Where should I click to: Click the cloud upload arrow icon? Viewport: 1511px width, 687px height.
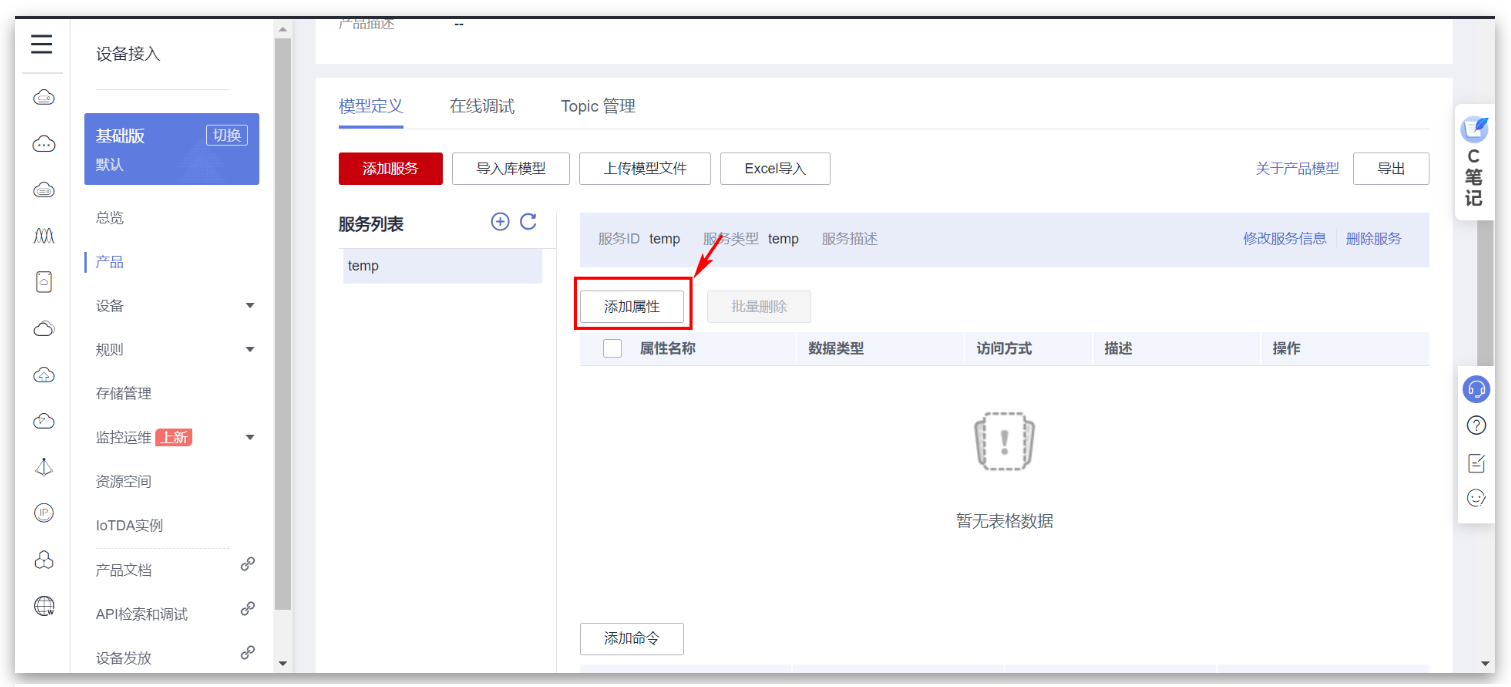(x=43, y=375)
